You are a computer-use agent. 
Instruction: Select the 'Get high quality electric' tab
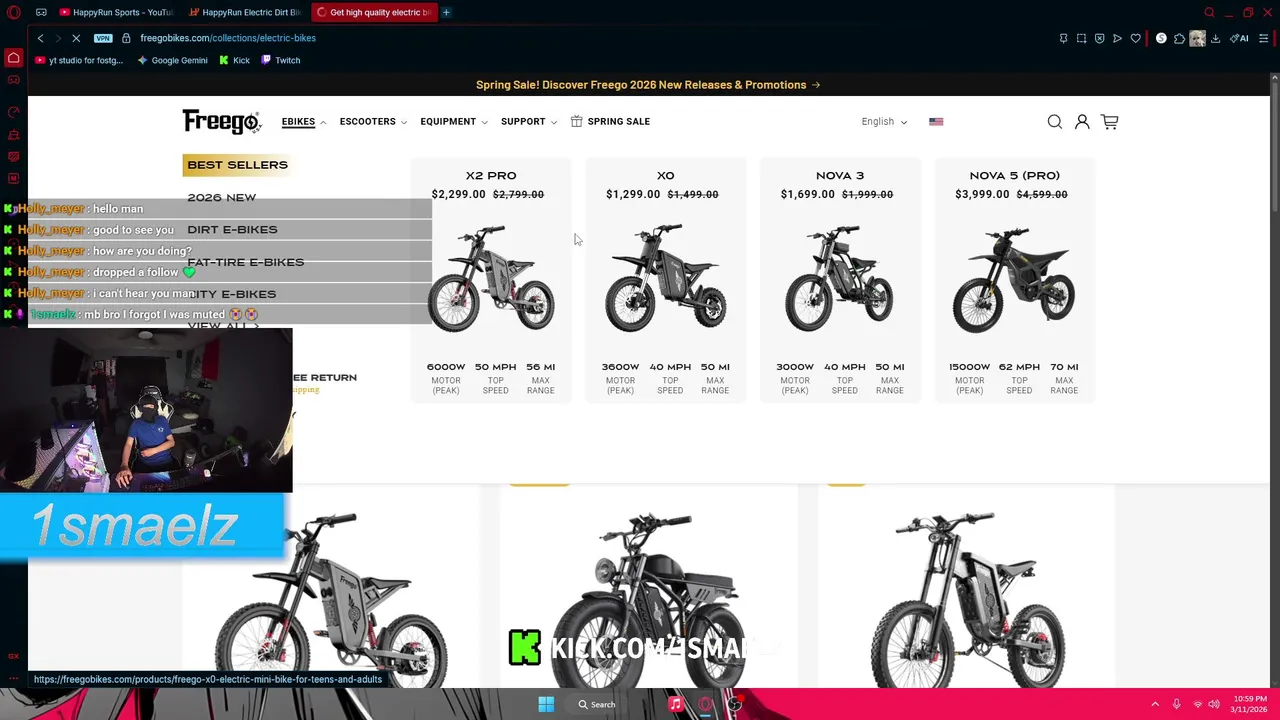point(374,12)
